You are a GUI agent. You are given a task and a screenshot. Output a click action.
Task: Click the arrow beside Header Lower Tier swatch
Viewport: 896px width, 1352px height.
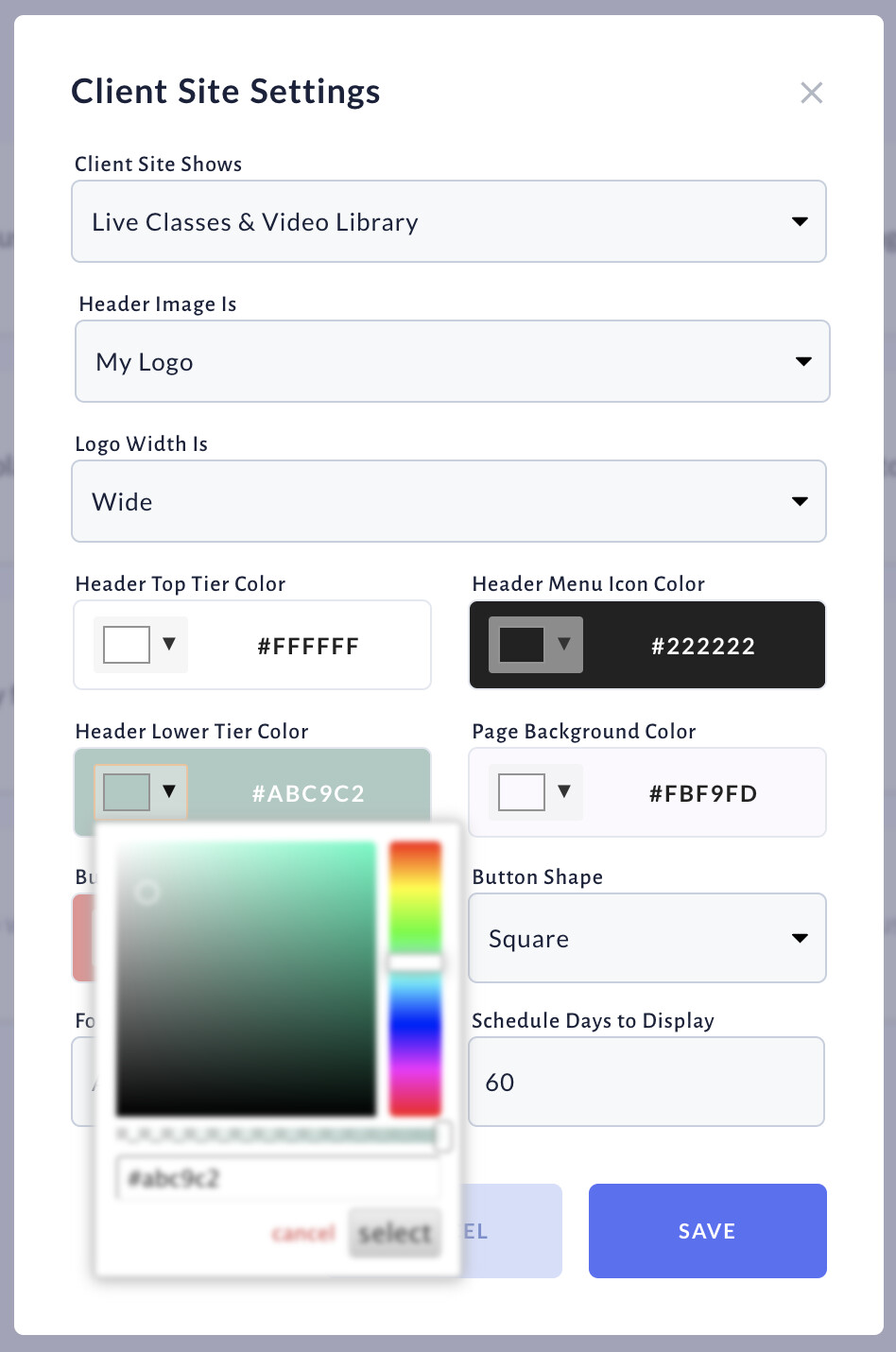point(169,791)
